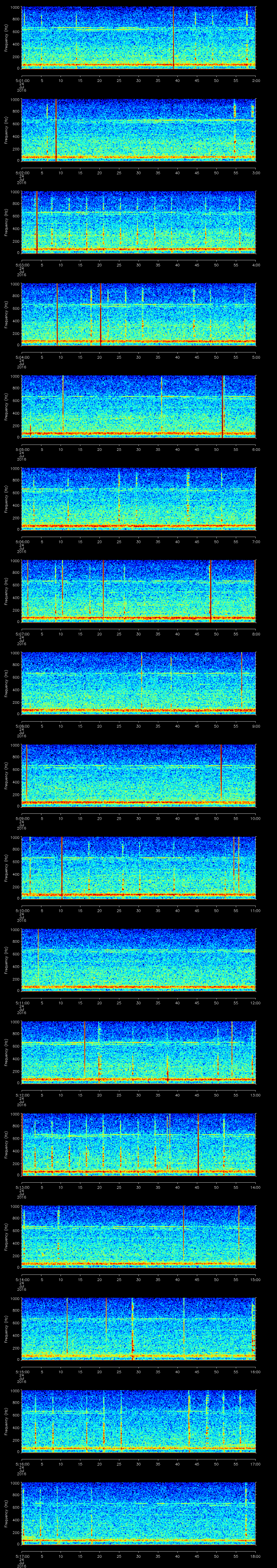Select the spectrogram panel starting at 5:09:00

tap(139, 775)
